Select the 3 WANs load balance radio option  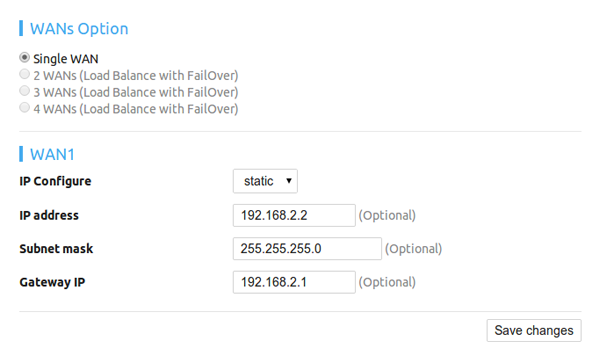(24, 91)
